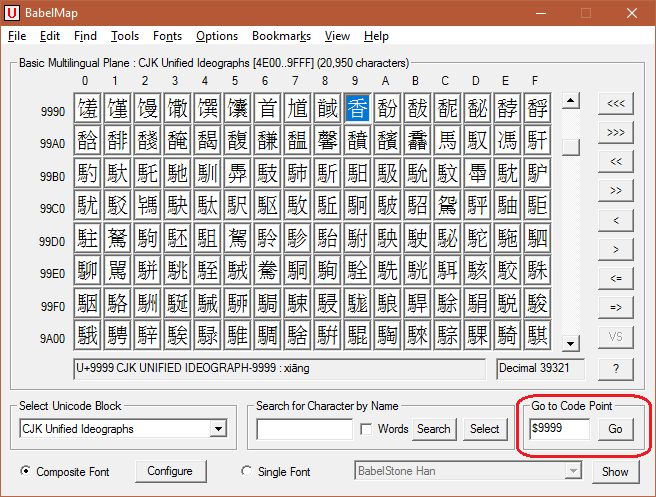Select the 駭 character in row 99E0
Screen dimensions: 656x497
(x=477, y=270)
